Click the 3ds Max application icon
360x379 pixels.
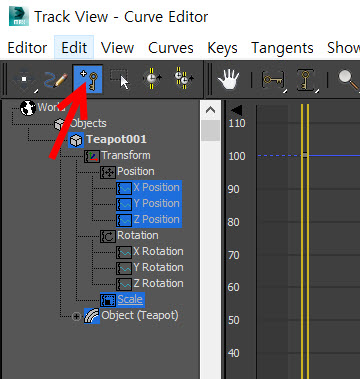coord(19,17)
